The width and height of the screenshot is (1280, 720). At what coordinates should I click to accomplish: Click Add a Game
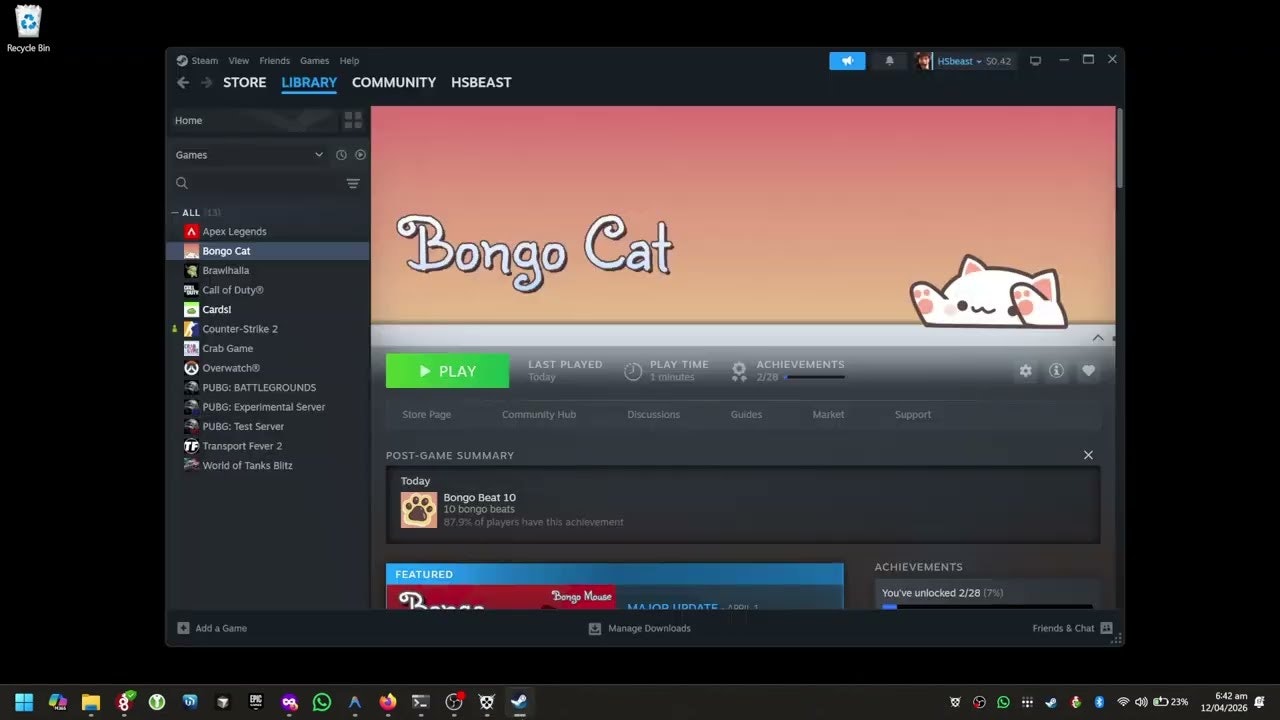click(212, 628)
